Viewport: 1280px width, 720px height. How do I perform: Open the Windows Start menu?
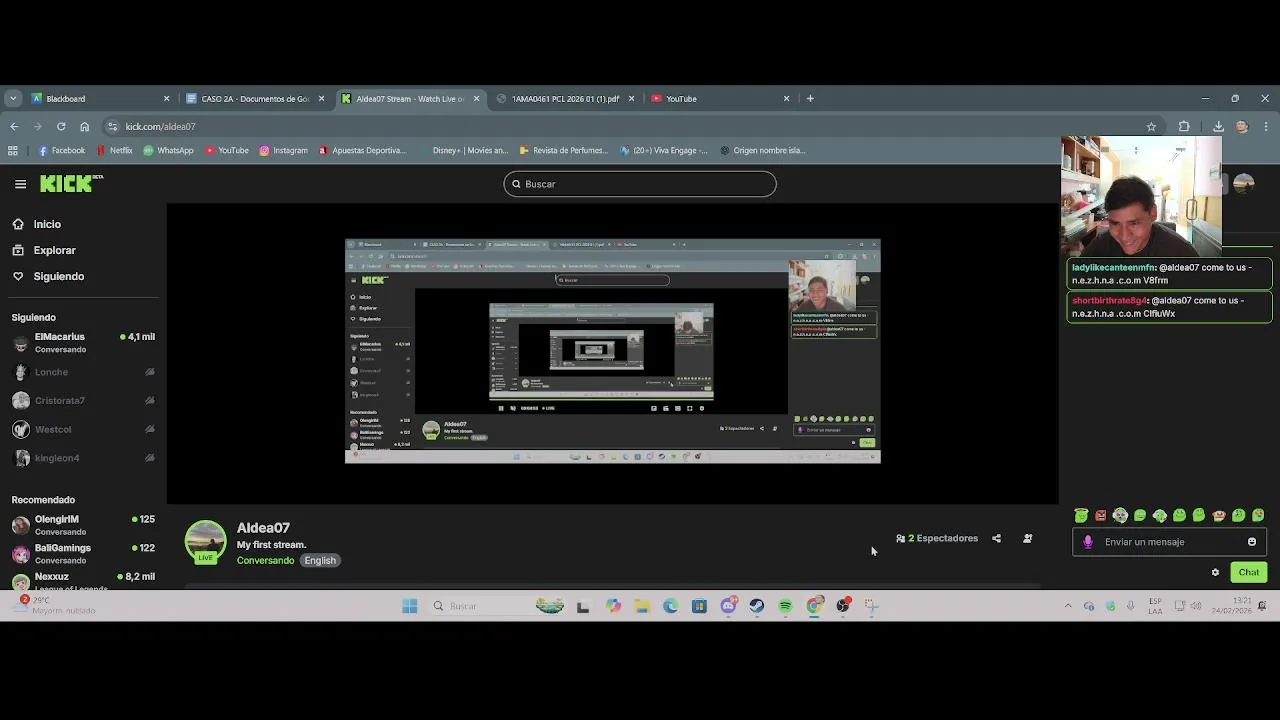409,606
